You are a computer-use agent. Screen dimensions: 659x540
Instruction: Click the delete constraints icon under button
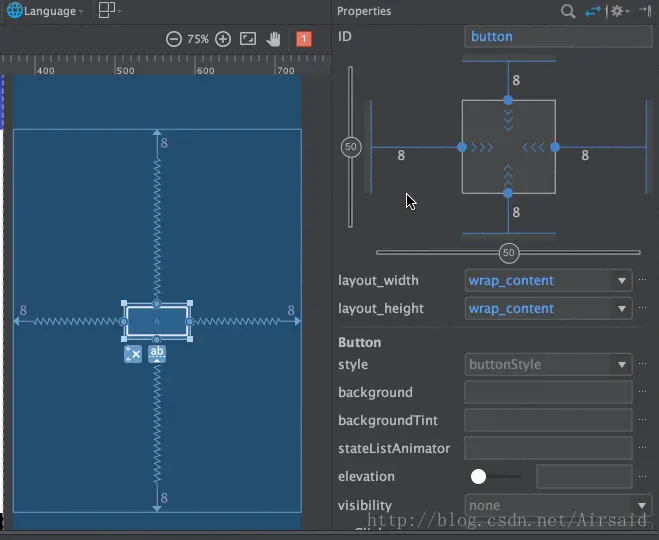click(133, 354)
